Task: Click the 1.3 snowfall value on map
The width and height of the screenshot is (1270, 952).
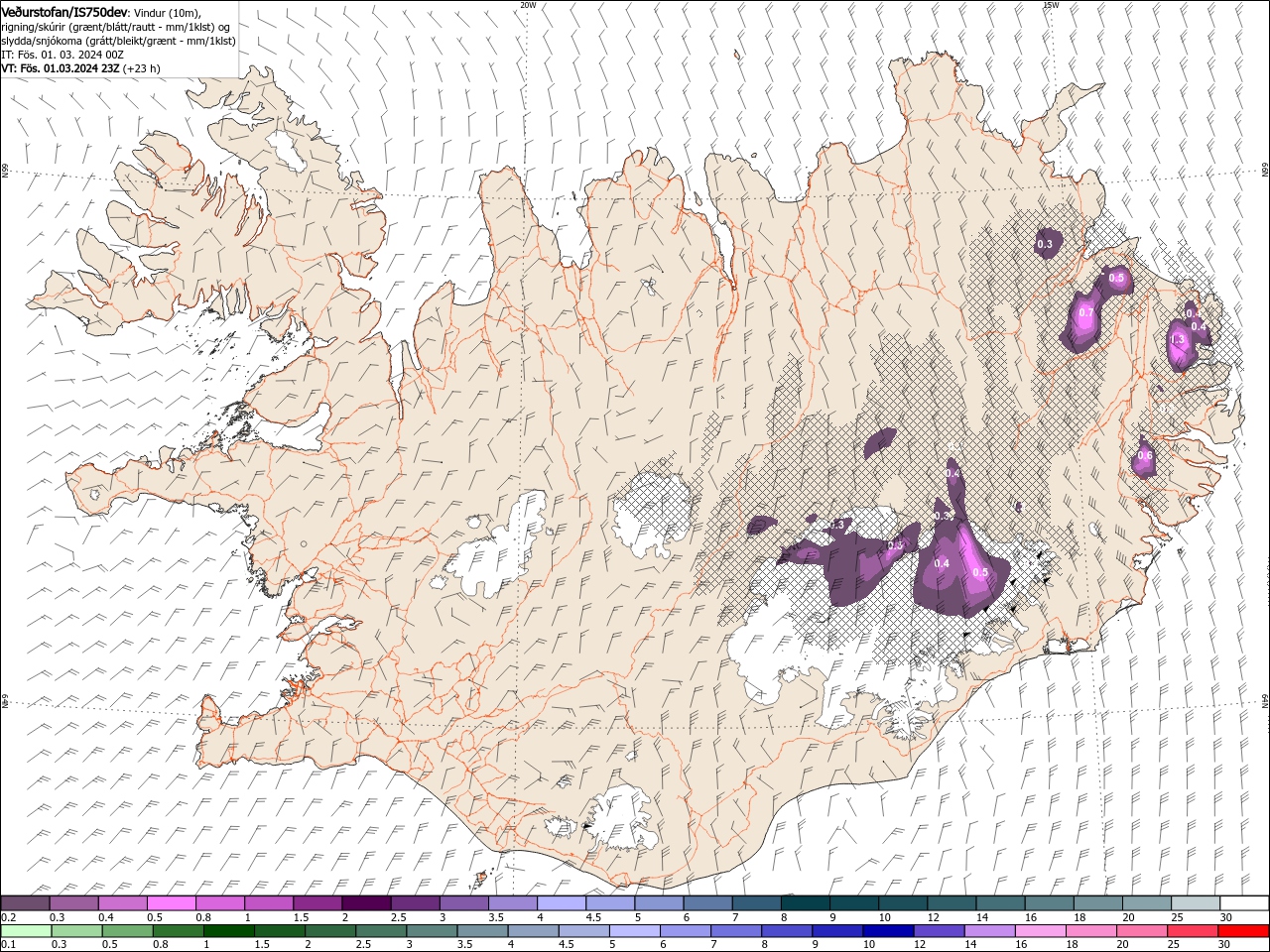Action: (1178, 339)
